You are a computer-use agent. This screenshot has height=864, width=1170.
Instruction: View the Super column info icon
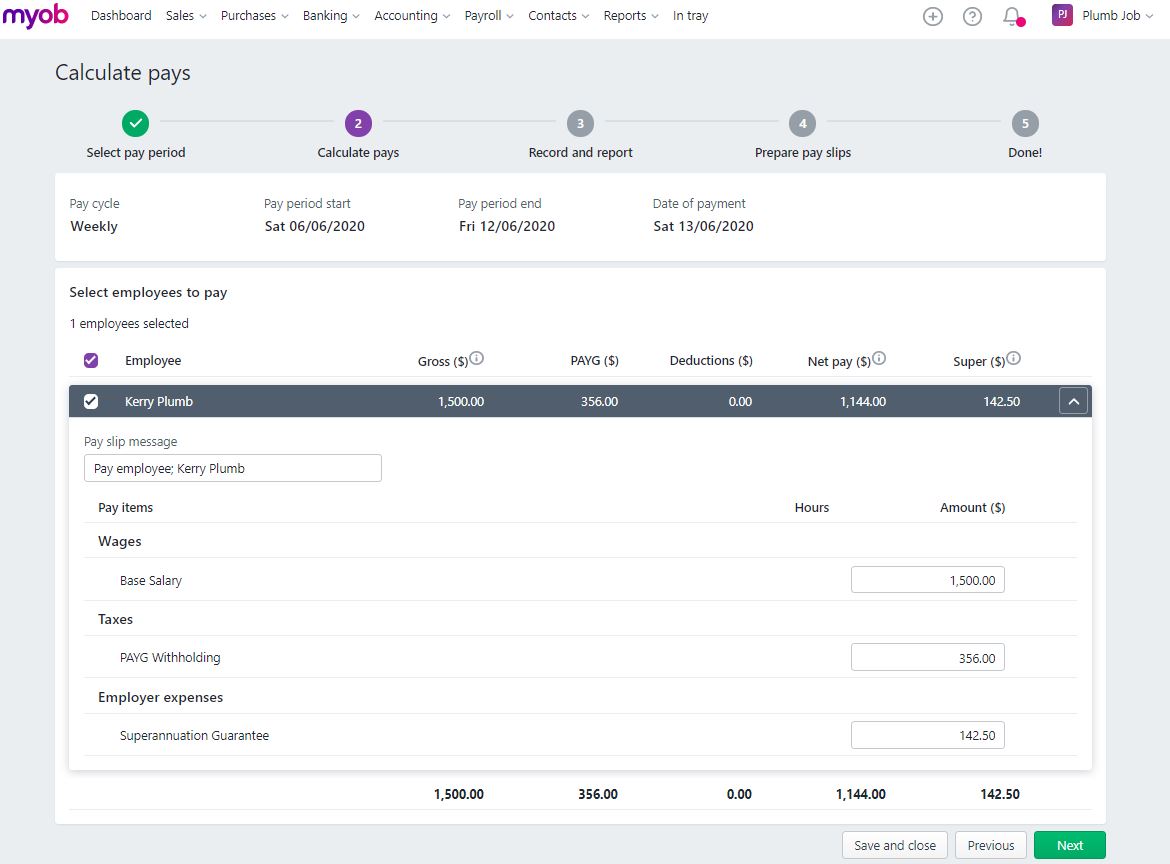[1014, 356]
